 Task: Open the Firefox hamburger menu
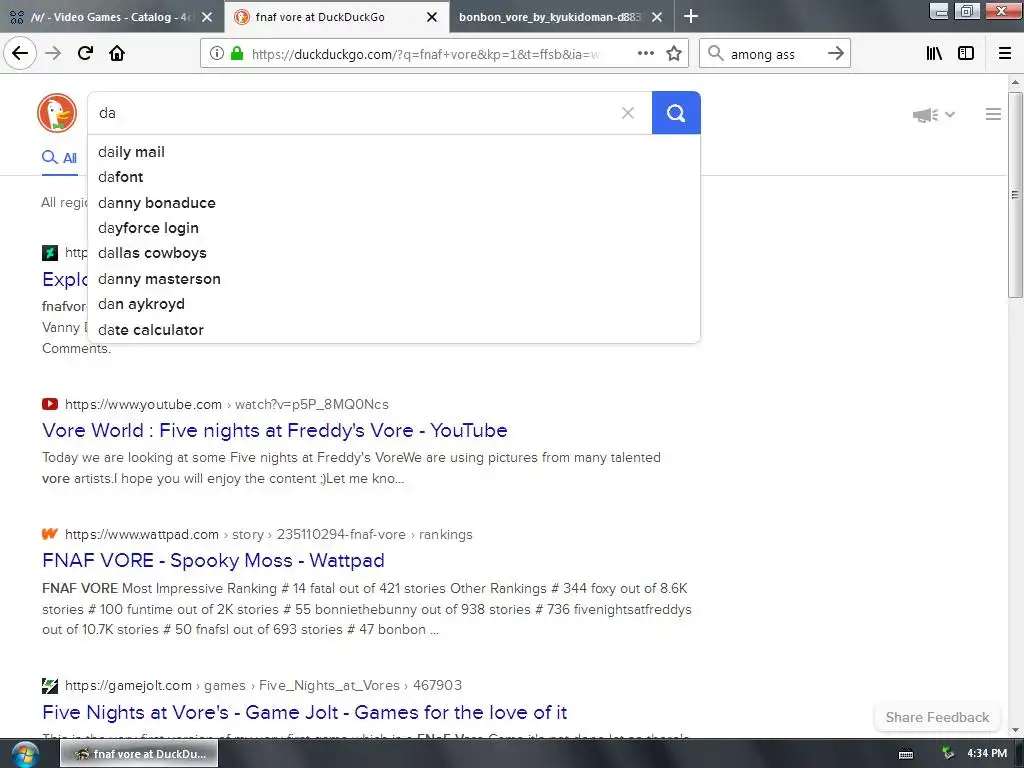(1005, 54)
